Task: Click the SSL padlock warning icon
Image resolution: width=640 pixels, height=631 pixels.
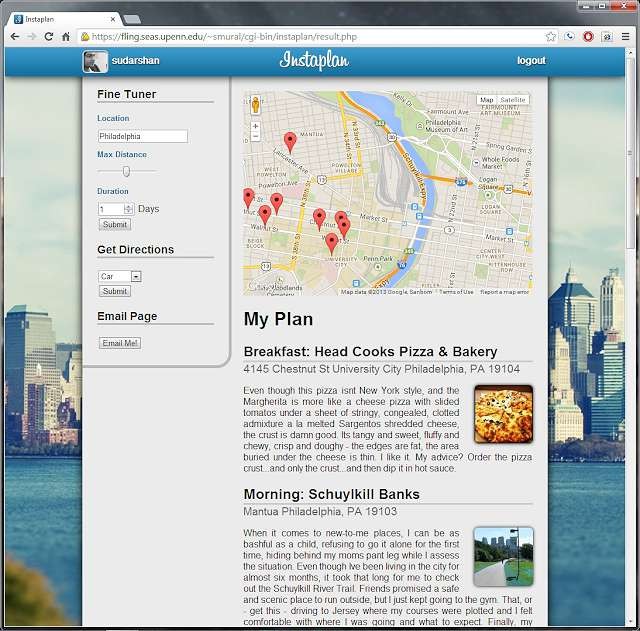Action: 85,37
